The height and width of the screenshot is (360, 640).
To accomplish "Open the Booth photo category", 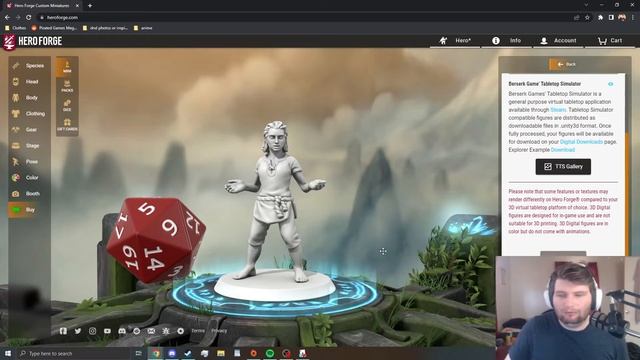I will pyautogui.click(x=29, y=193).
